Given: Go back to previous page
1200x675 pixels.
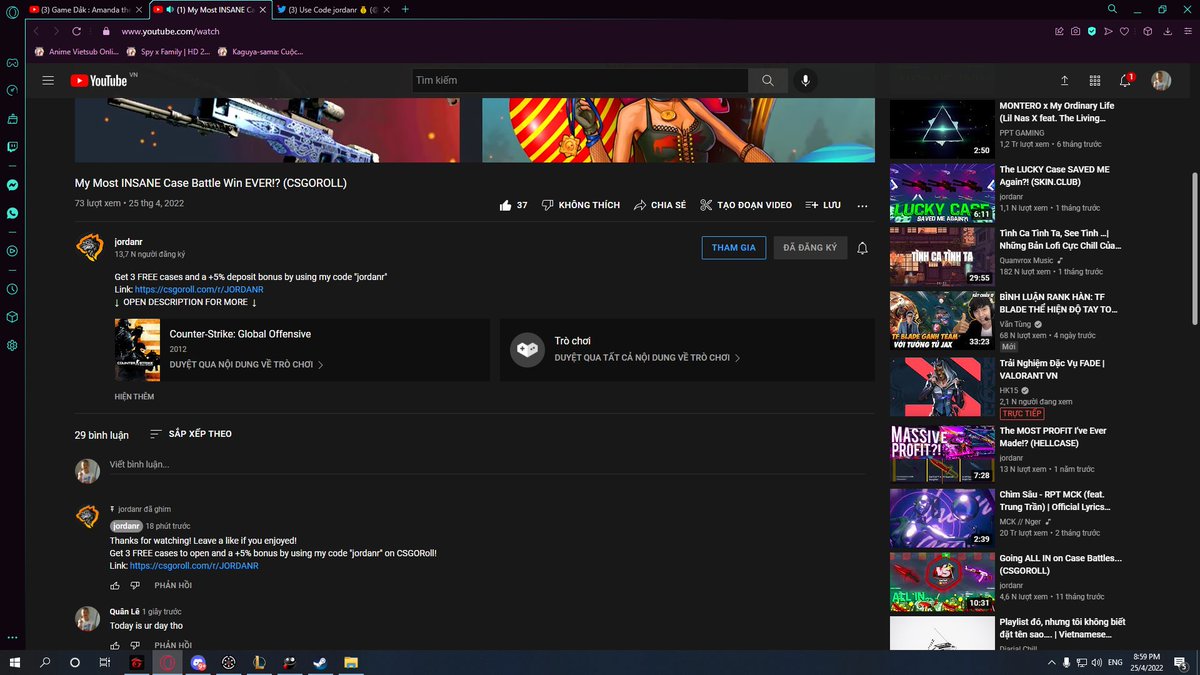Looking at the screenshot, I should tap(38, 31).
